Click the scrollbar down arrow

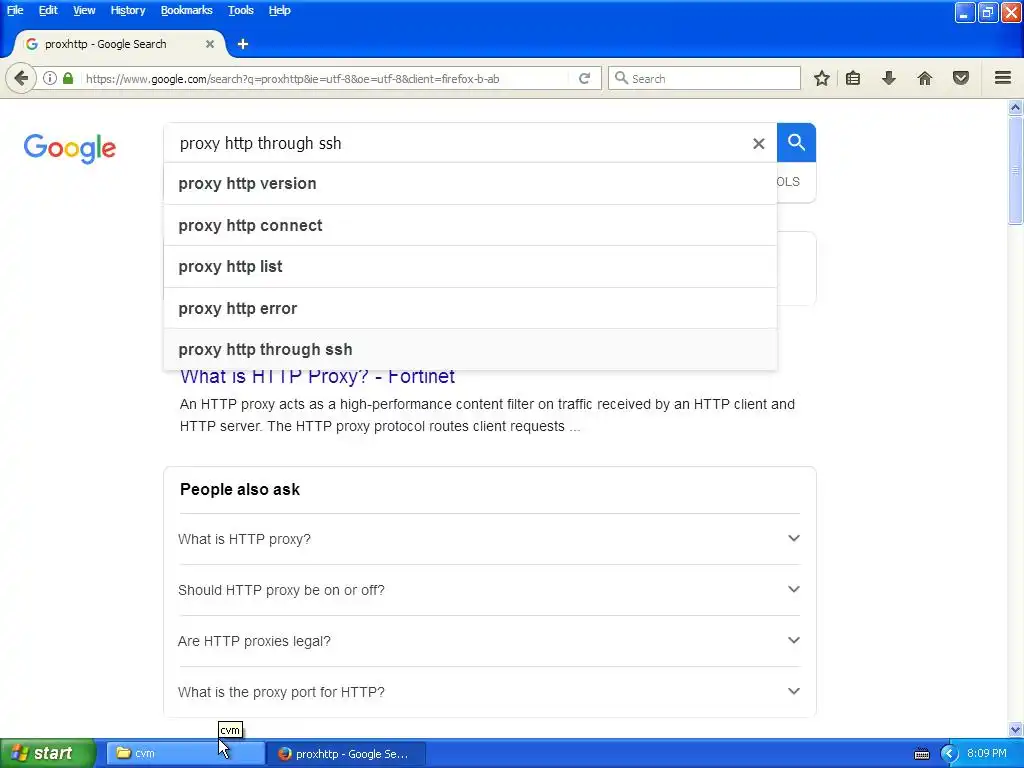(x=1016, y=729)
